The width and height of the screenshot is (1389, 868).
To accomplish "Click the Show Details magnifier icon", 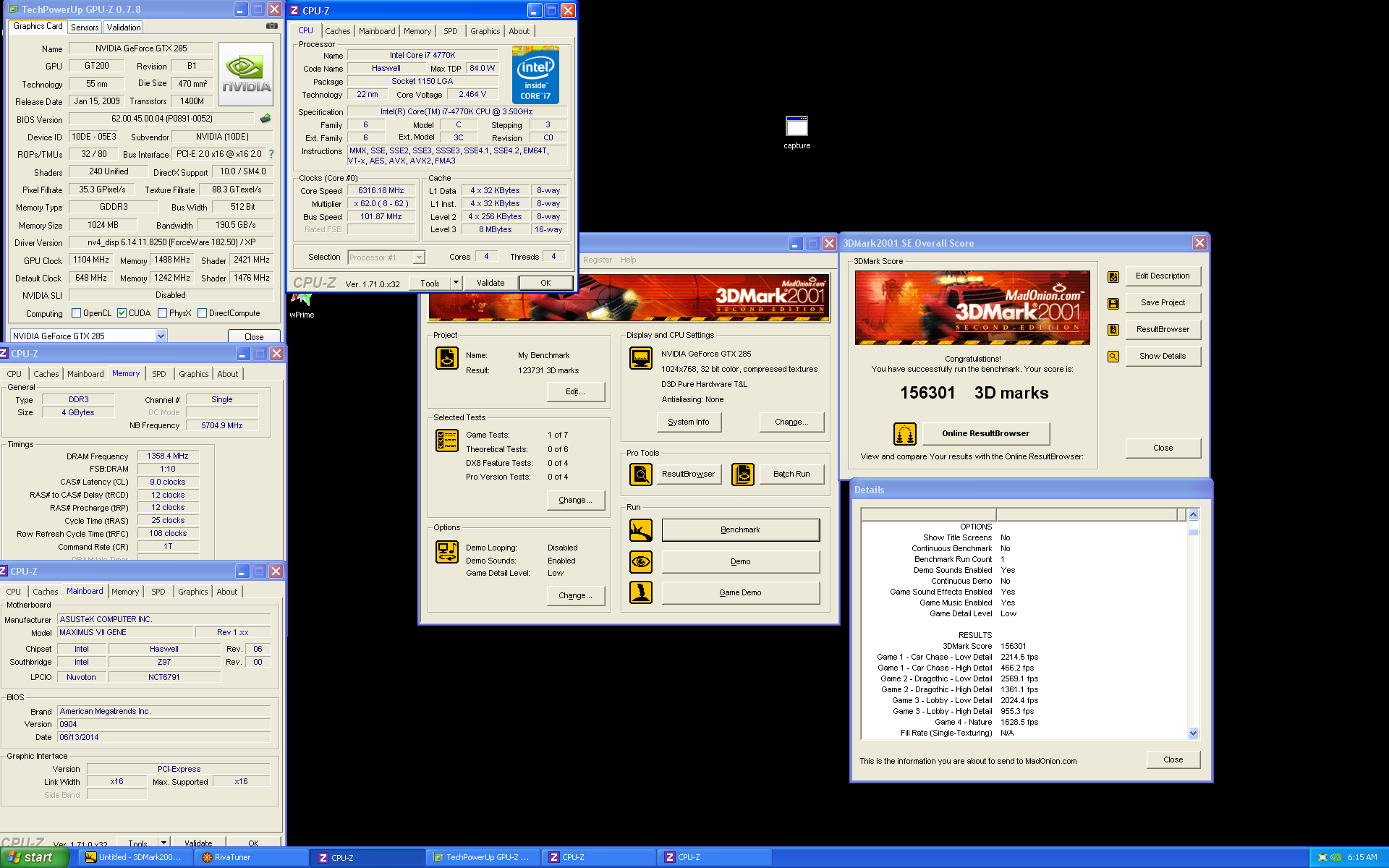I will tap(1113, 357).
